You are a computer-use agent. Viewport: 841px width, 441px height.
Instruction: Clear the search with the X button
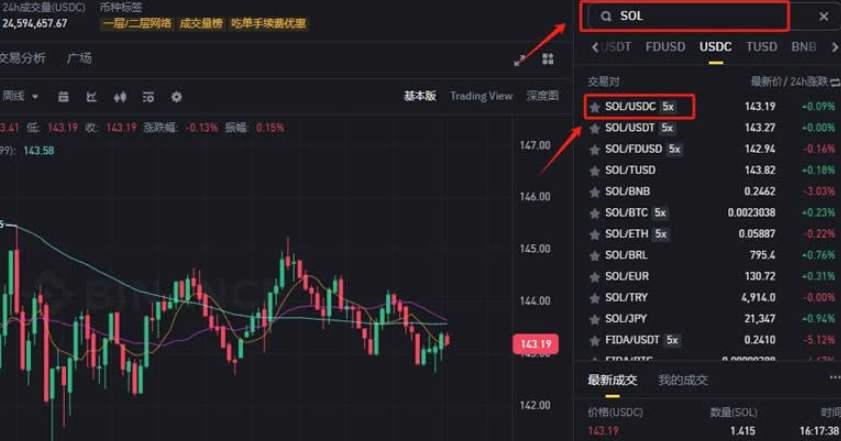tap(824, 17)
